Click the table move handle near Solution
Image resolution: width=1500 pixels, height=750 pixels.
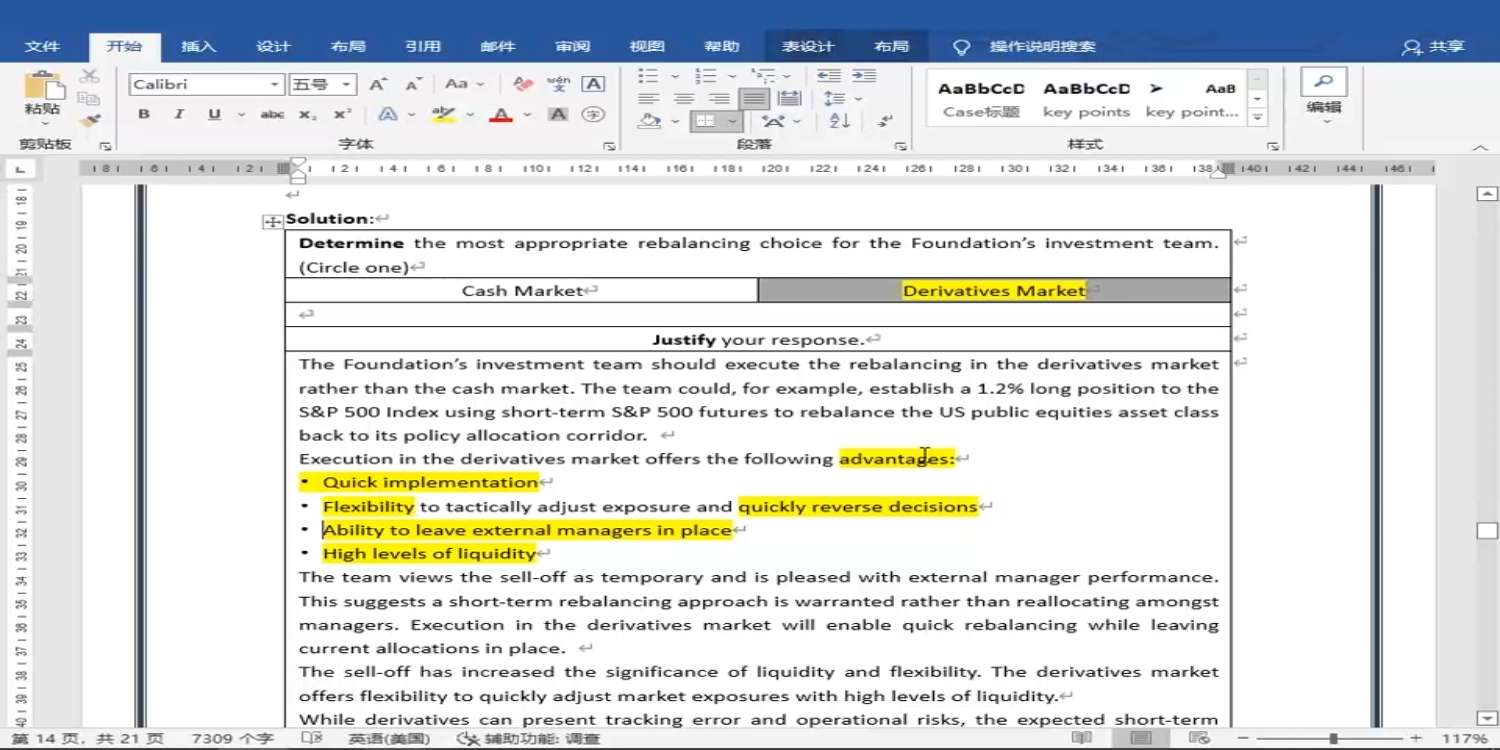coord(272,222)
